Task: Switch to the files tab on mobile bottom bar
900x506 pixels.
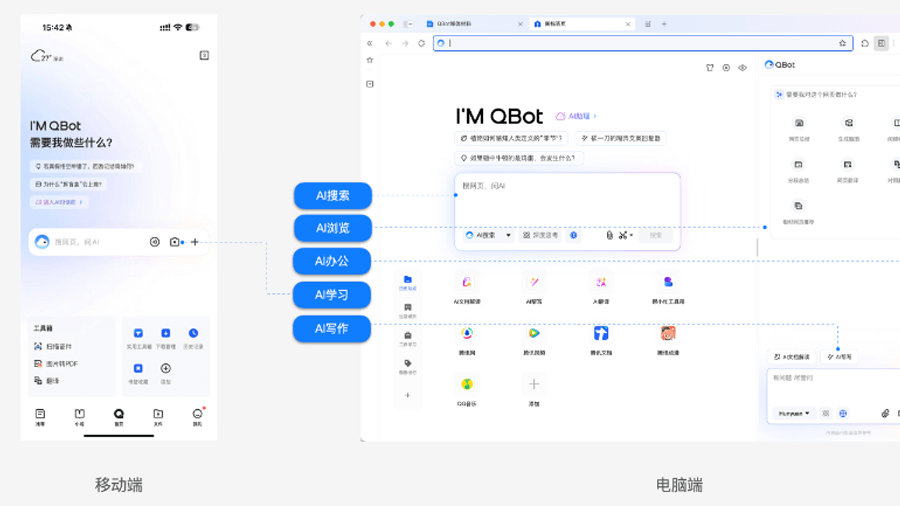Action: tap(158, 417)
